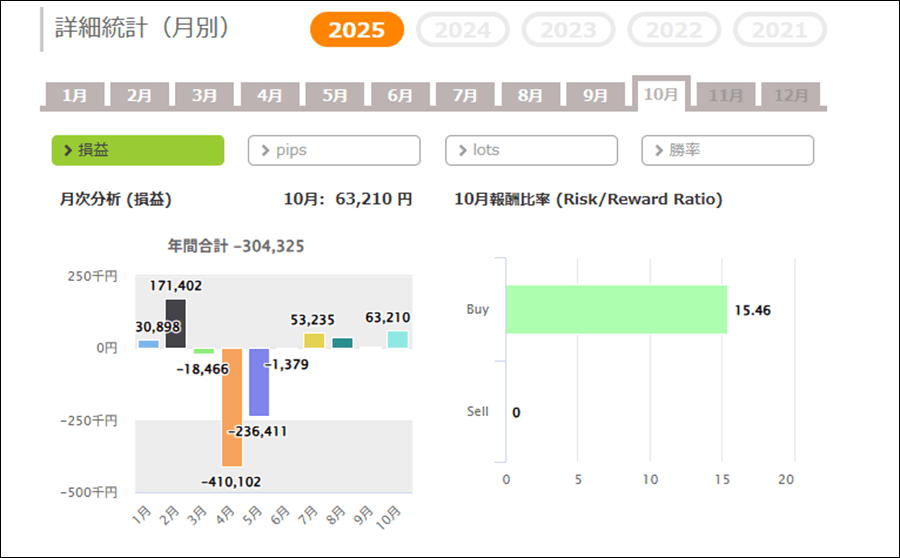Switch to the 2024 year view
Image resolution: width=900 pixels, height=558 pixels.
[462, 30]
